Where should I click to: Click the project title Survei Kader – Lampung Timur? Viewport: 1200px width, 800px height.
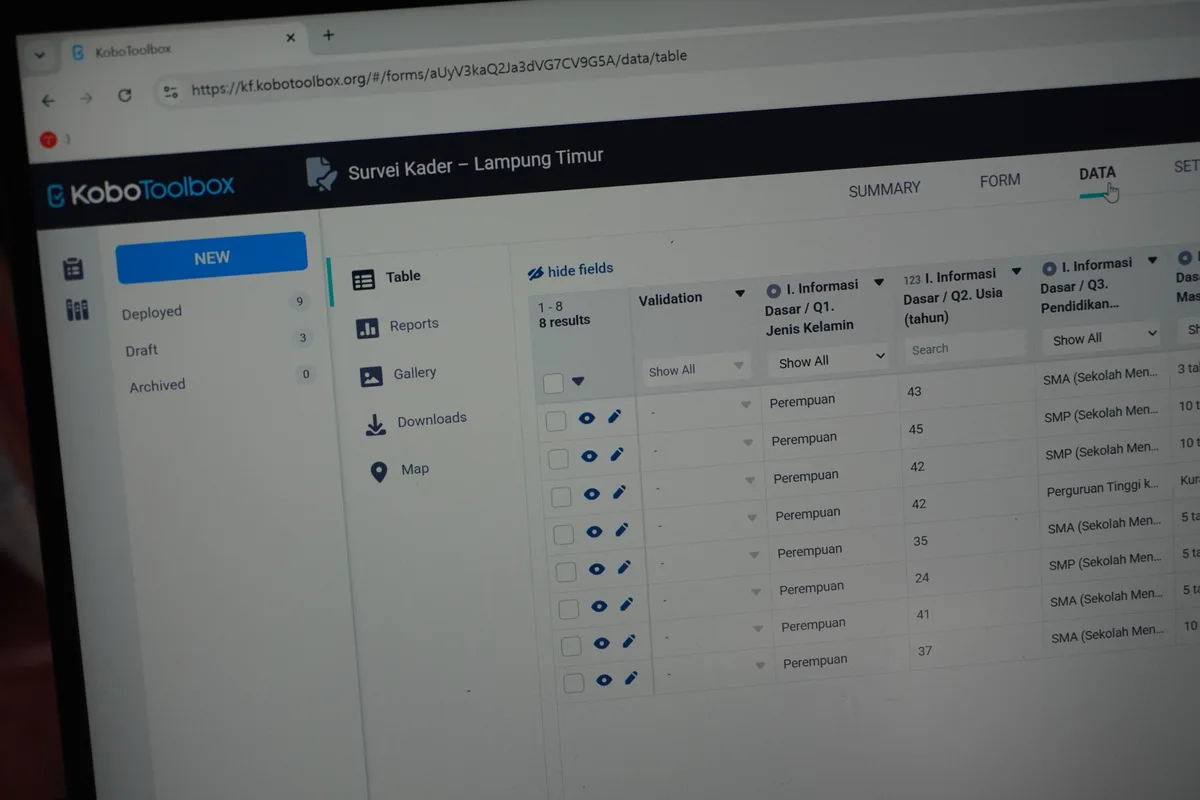click(x=476, y=165)
